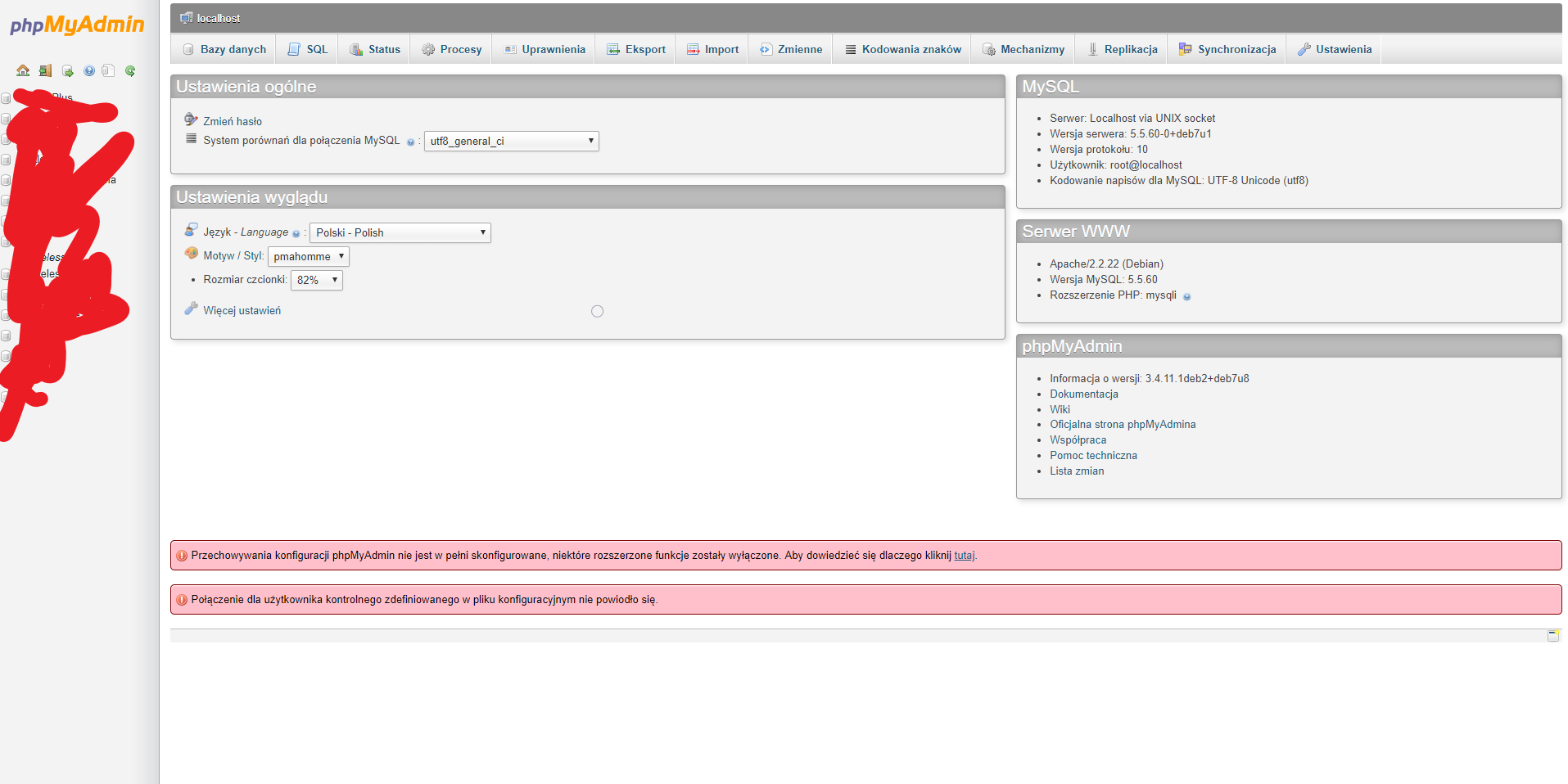Screen dimensions: 1568x784
Task: Click help icon beside Rozszerzenie PHP mysqli
Action: (1186, 297)
